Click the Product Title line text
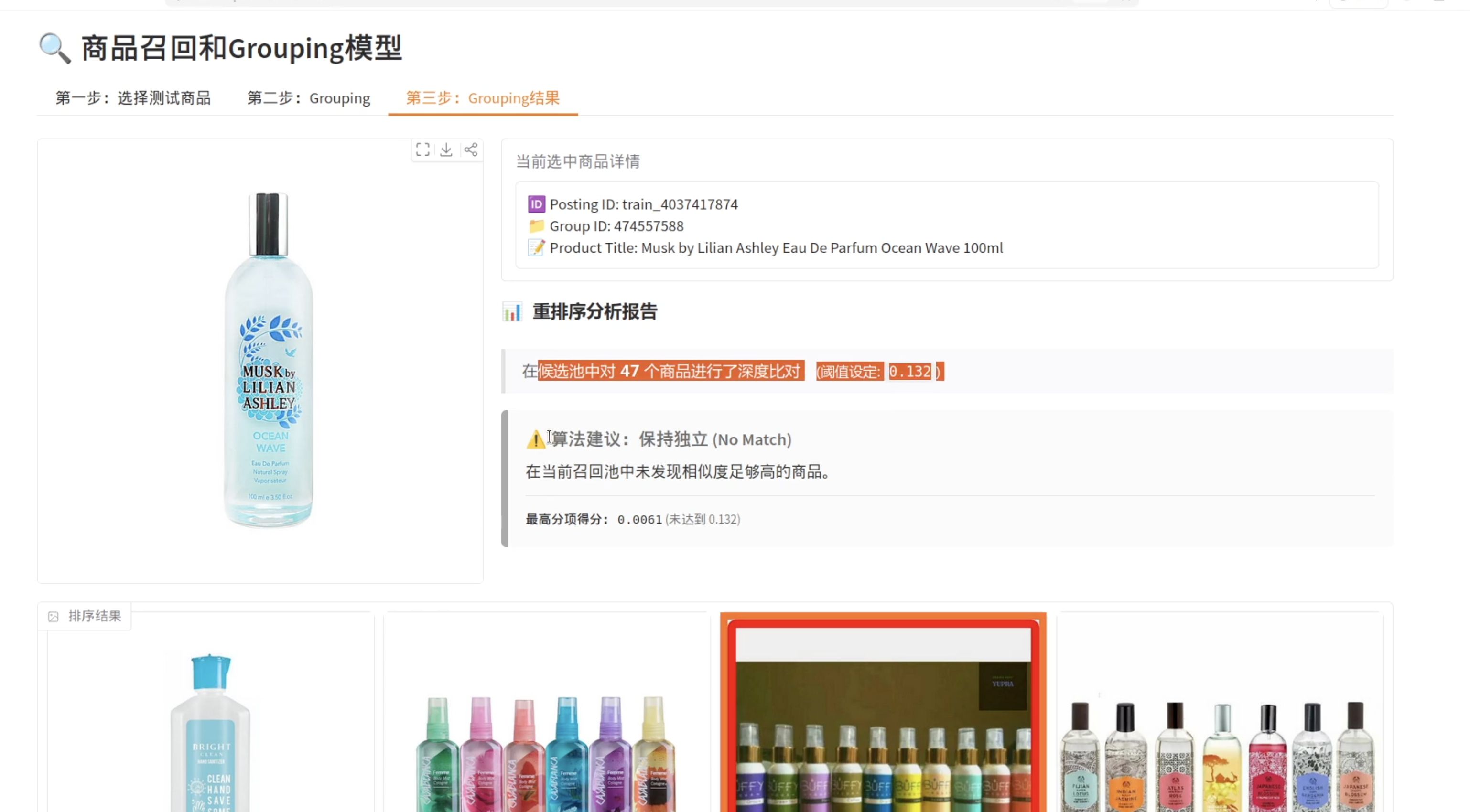 (x=776, y=247)
